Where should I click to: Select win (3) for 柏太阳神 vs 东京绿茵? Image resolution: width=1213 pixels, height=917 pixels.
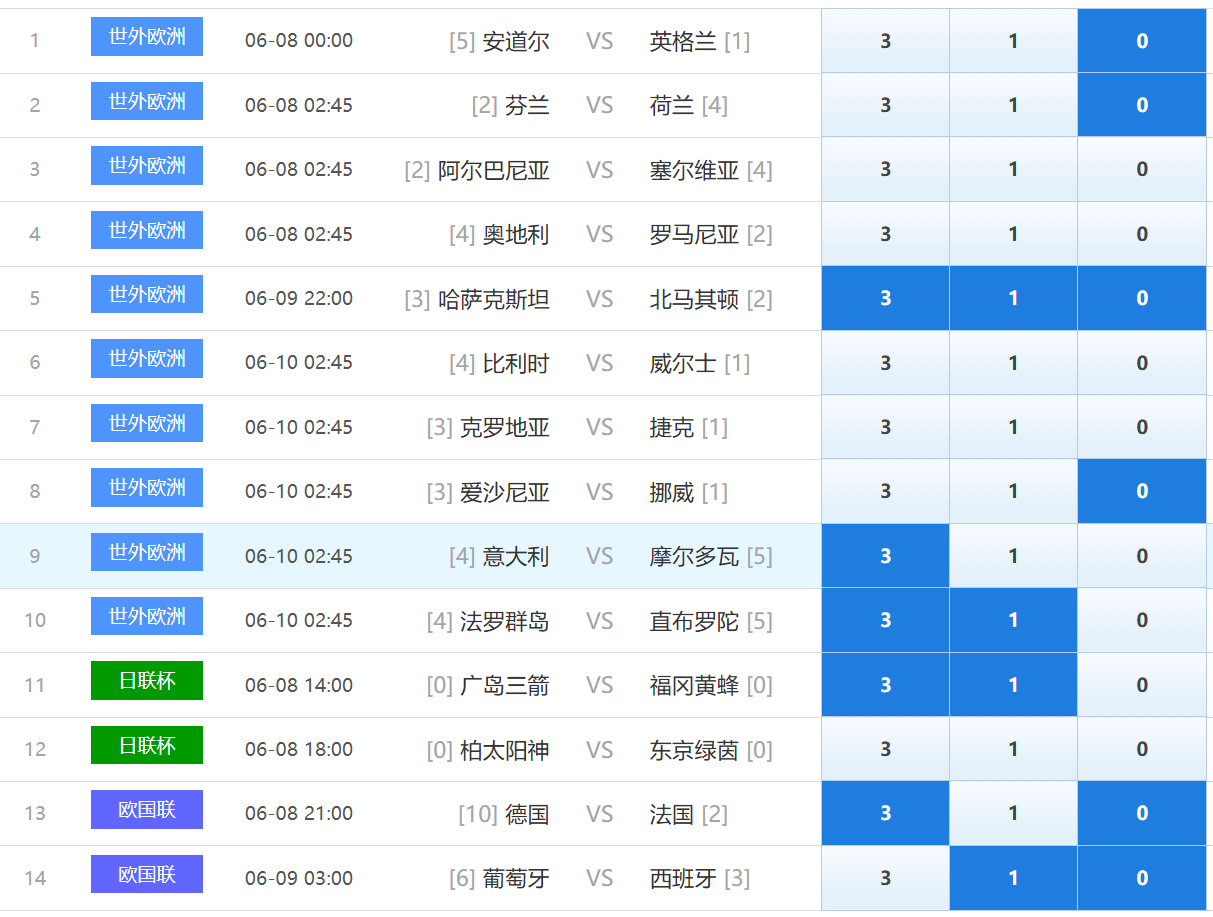(885, 749)
